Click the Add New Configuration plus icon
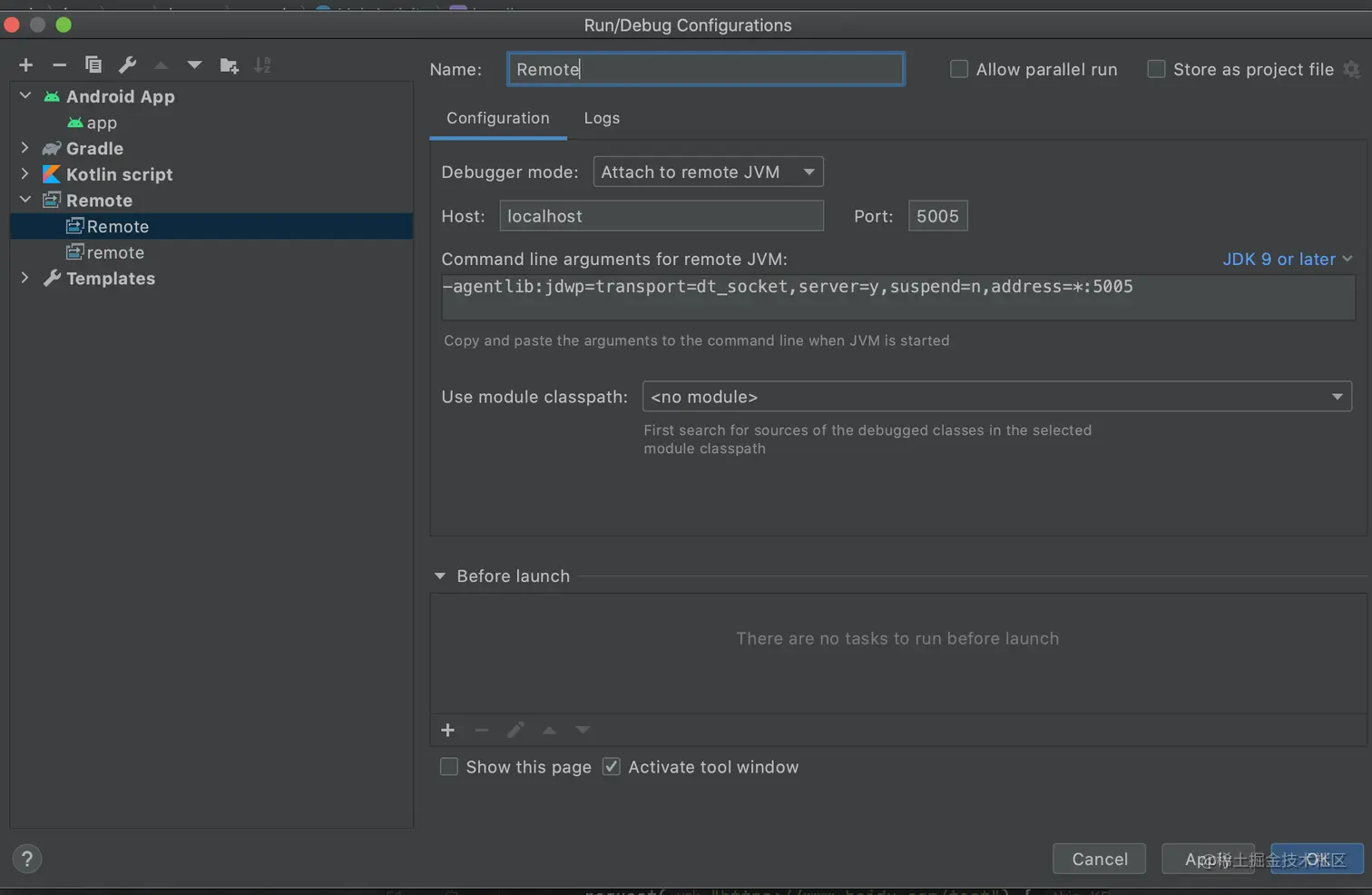 [x=25, y=64]
